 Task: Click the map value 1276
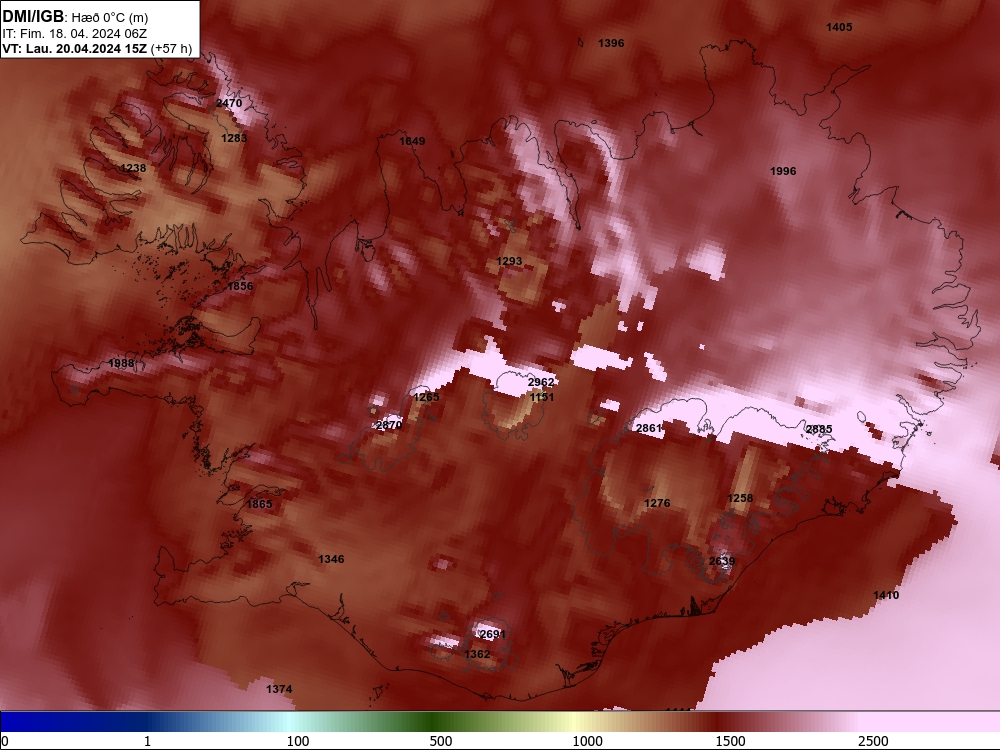coord(657,503)
